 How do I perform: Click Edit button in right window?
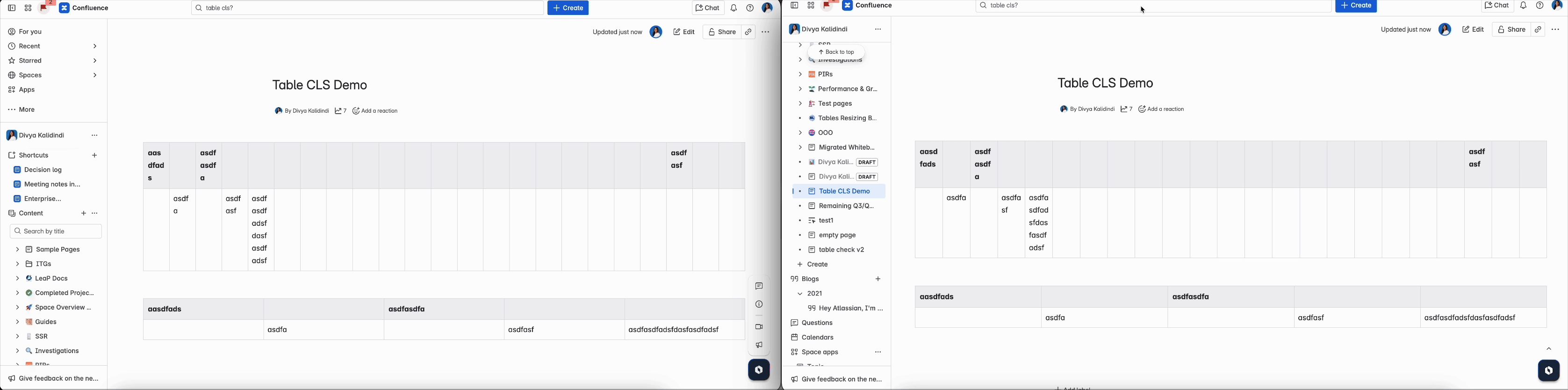1474,30
